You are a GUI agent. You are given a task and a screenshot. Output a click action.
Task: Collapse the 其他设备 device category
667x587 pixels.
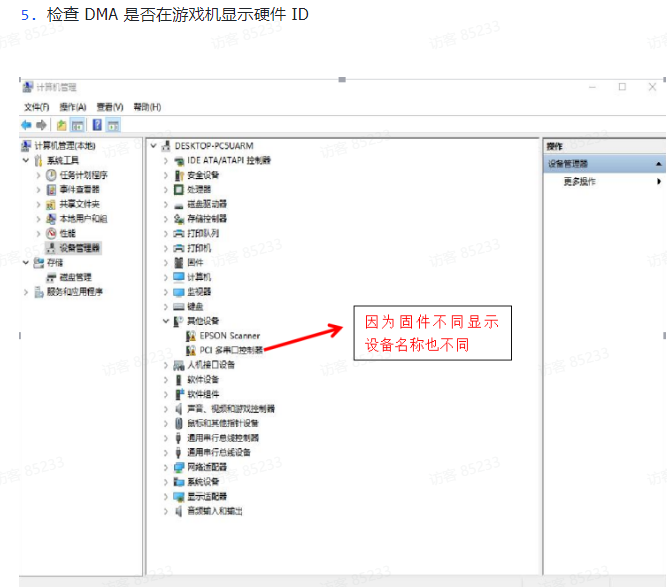166,322
